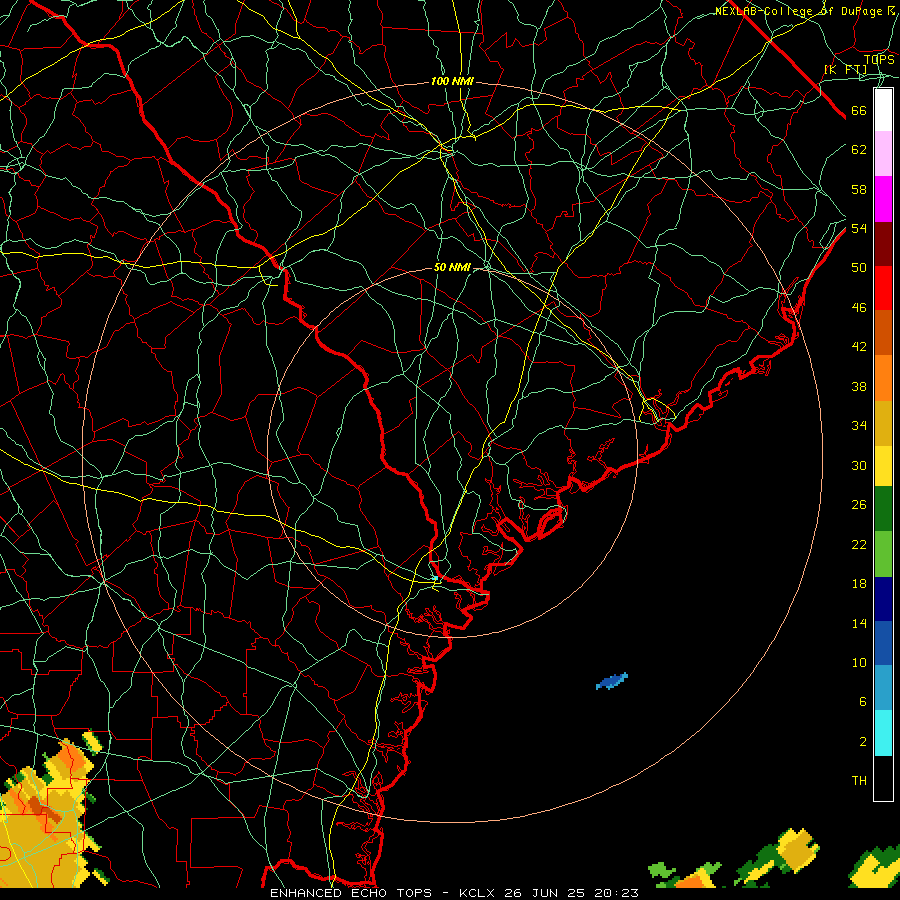The width and height of the screenshot is (900, 900).
Task: Click the bright orange legend swatch
Action: [x=883, y=378]
